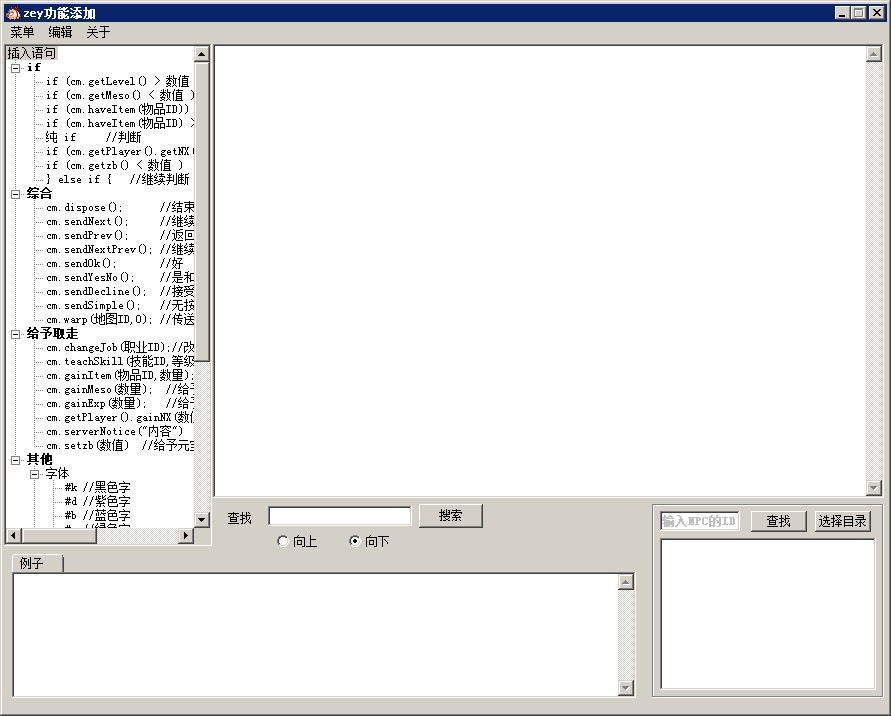Collapse the 给予取走 tree node

pos(16,334)
